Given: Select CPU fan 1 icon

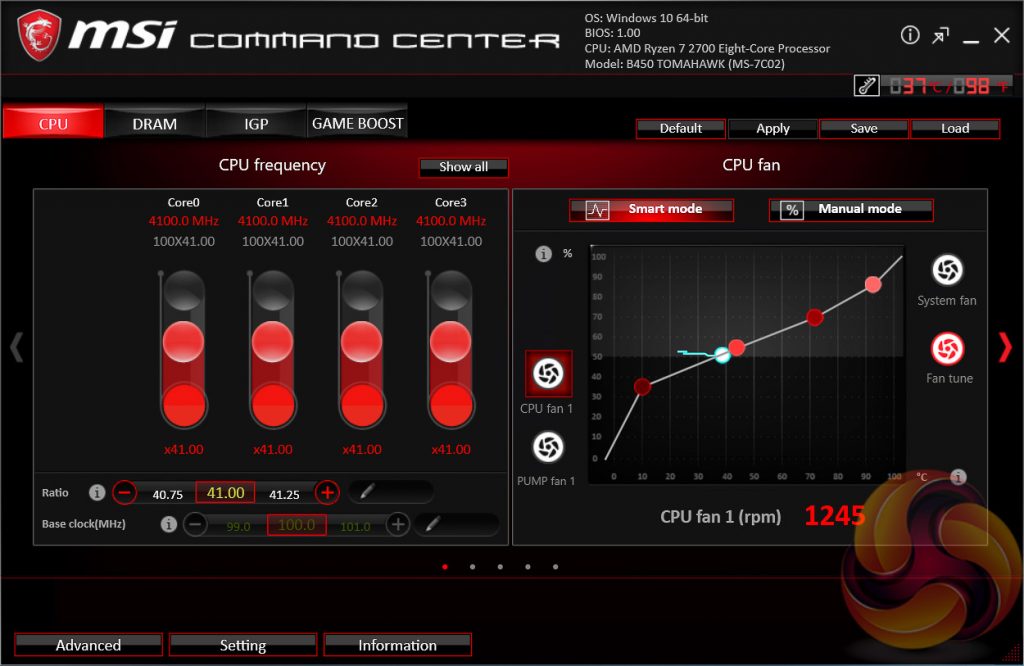Looking at the screenshot, I should point(549,373).
